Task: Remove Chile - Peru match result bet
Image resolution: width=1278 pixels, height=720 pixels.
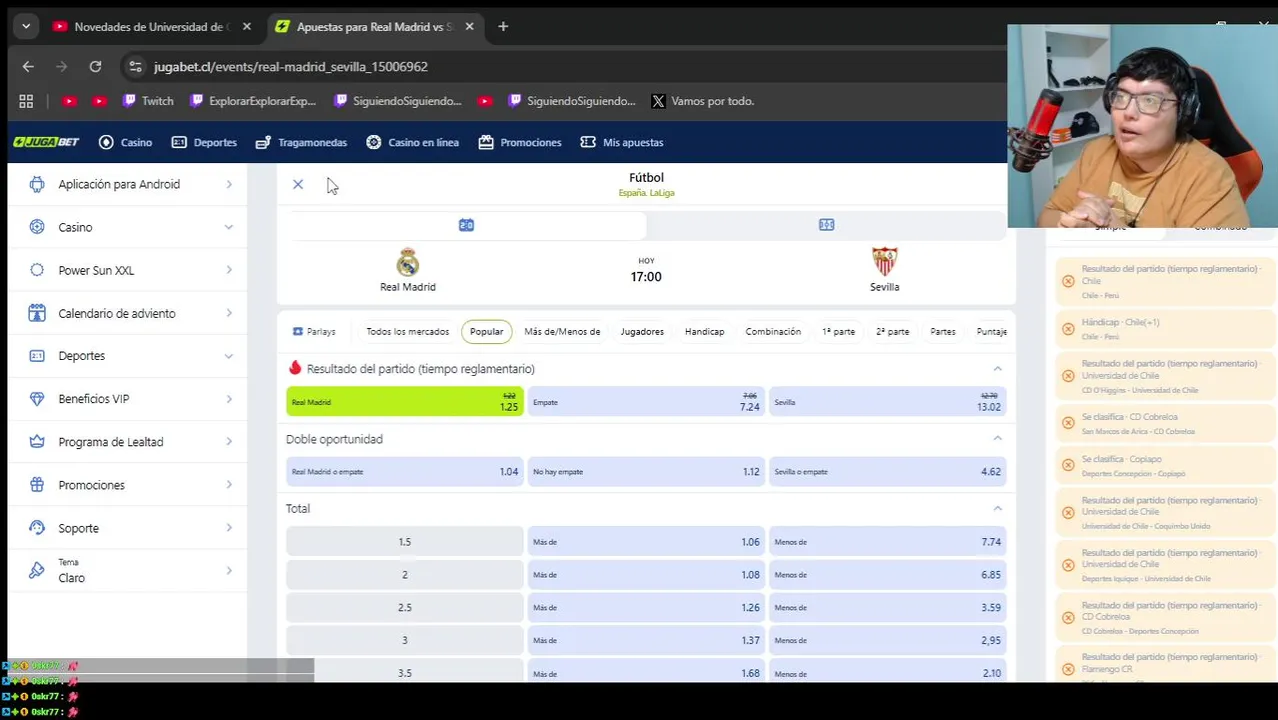Action: pos(1068,281)
